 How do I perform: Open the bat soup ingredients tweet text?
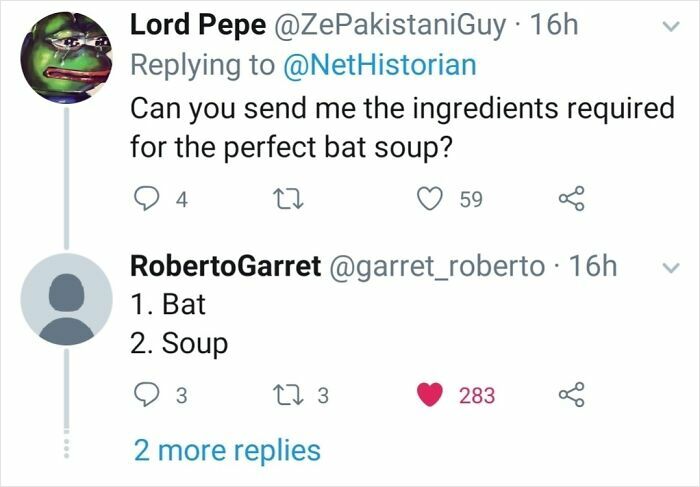click(x=400, y=127)
